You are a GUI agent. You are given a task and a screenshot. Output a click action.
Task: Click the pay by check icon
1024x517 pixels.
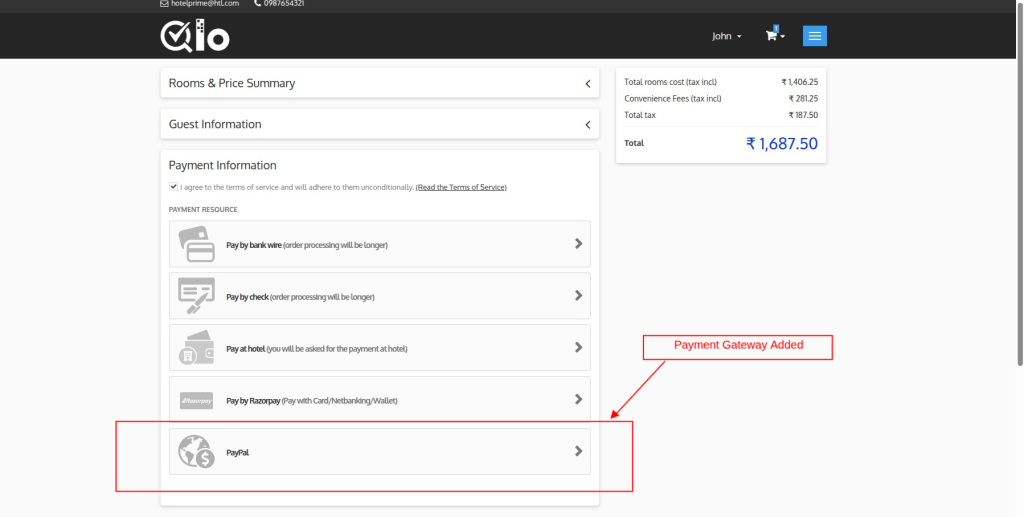click(196, 296)
